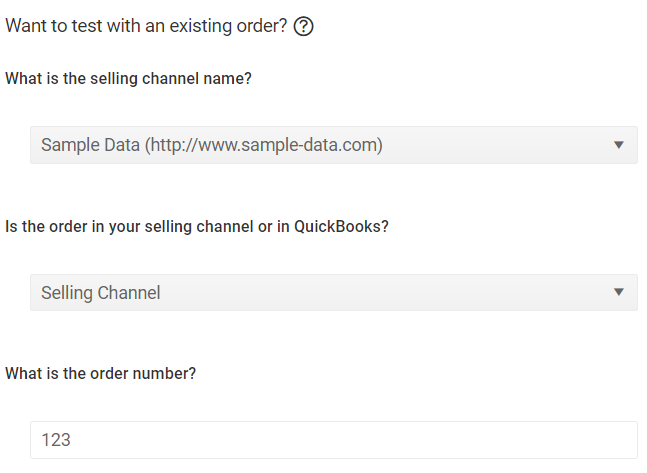The image size is (647, 473).
Task: Click the empty right side of order number box
Action: [560, 439]
